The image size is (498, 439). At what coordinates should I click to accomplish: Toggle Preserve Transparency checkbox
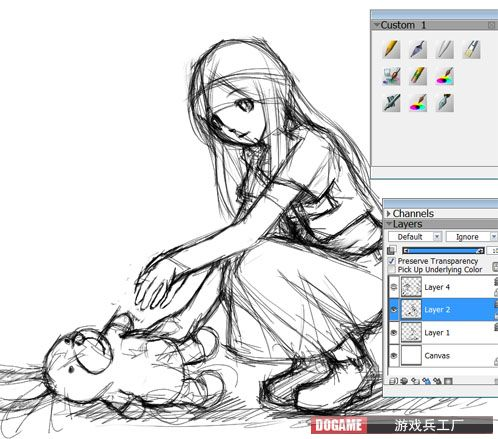pos(392,261)
